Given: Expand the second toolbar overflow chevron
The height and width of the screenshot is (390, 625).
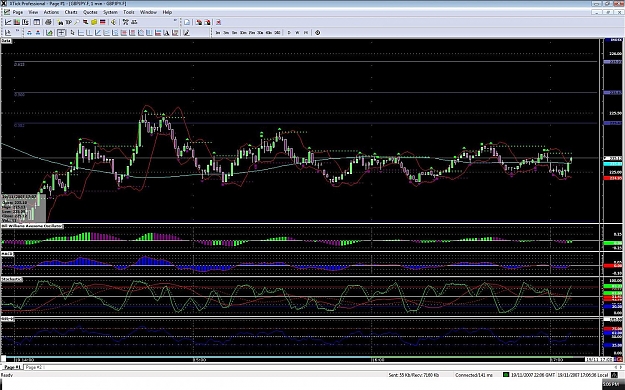Looking at the screenshot, I should point(18,31).
